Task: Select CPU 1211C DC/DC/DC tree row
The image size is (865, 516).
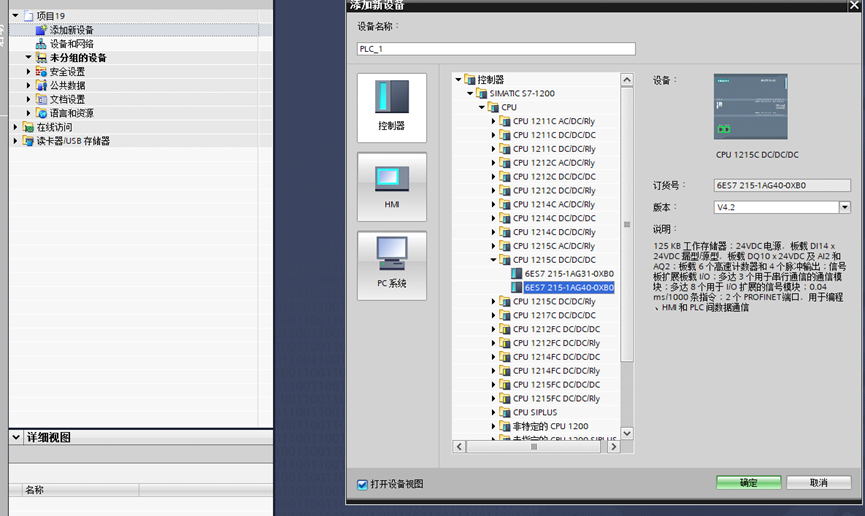Action: 554,135
